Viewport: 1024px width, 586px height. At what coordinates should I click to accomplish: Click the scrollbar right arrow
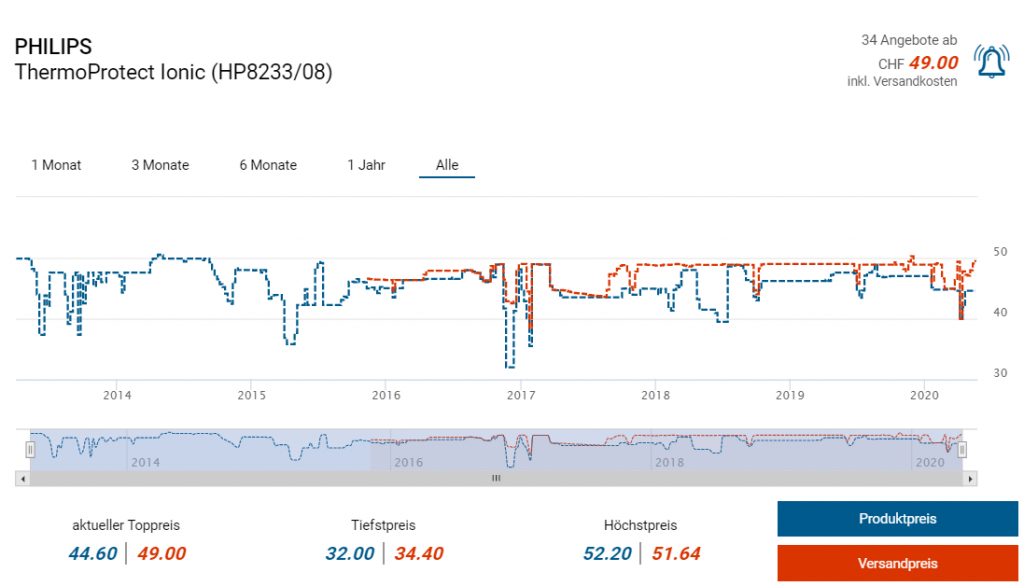969,479
